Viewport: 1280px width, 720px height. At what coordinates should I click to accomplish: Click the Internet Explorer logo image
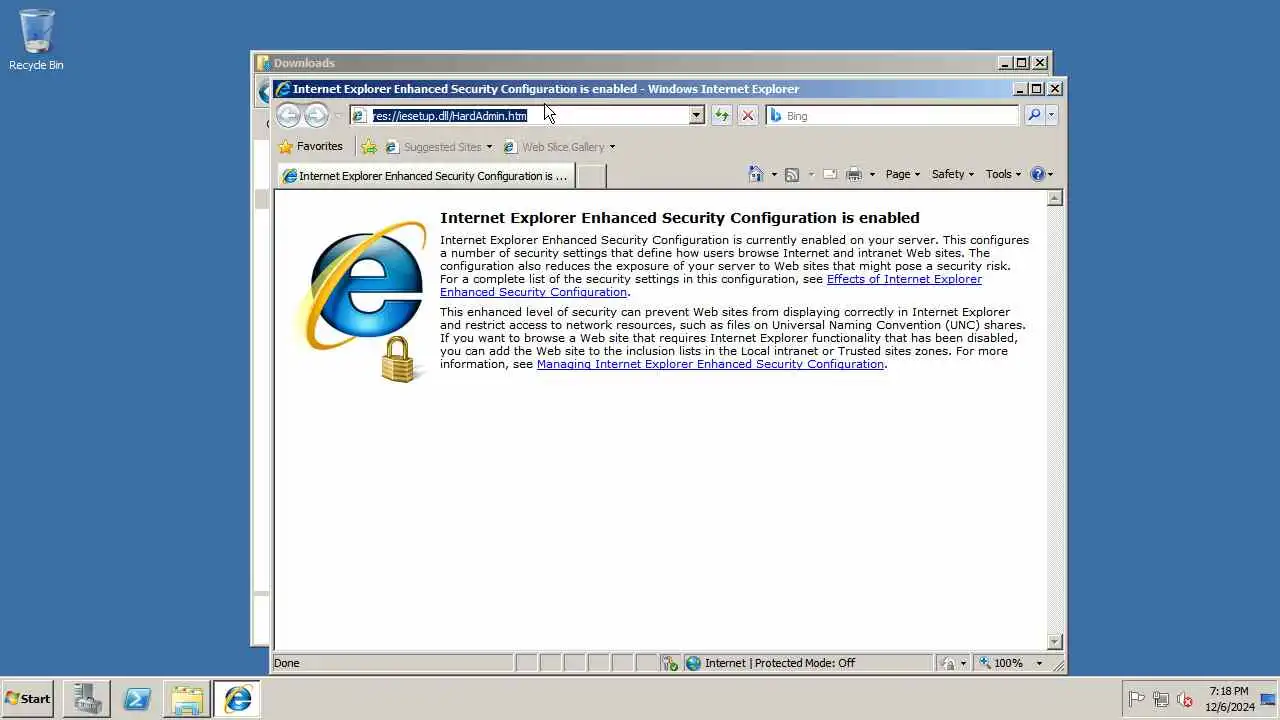362,300
